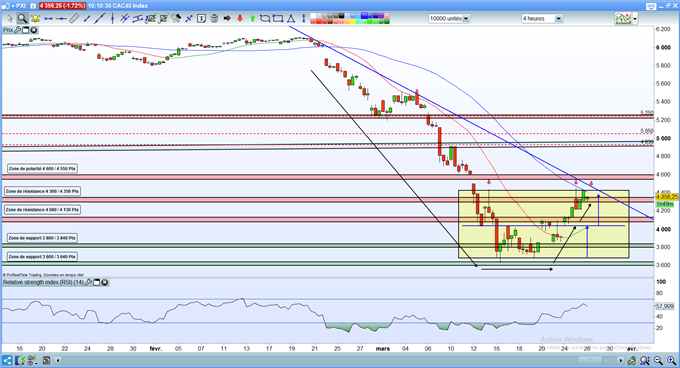Choose the triangle drawing tool

(x=290, y=19)
